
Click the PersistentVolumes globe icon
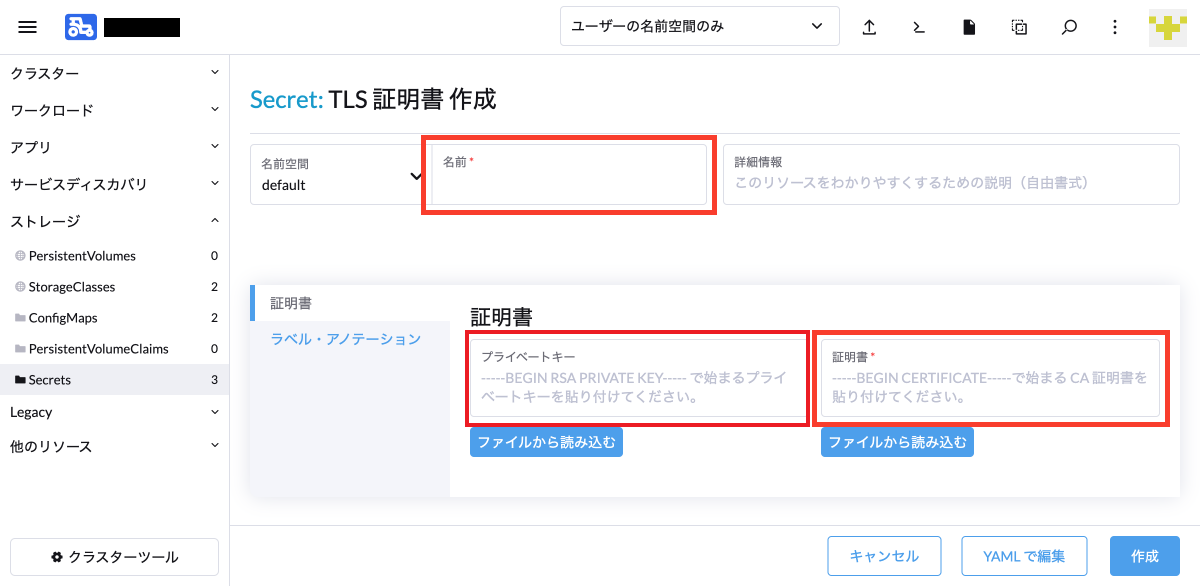[x=20, y=256]
